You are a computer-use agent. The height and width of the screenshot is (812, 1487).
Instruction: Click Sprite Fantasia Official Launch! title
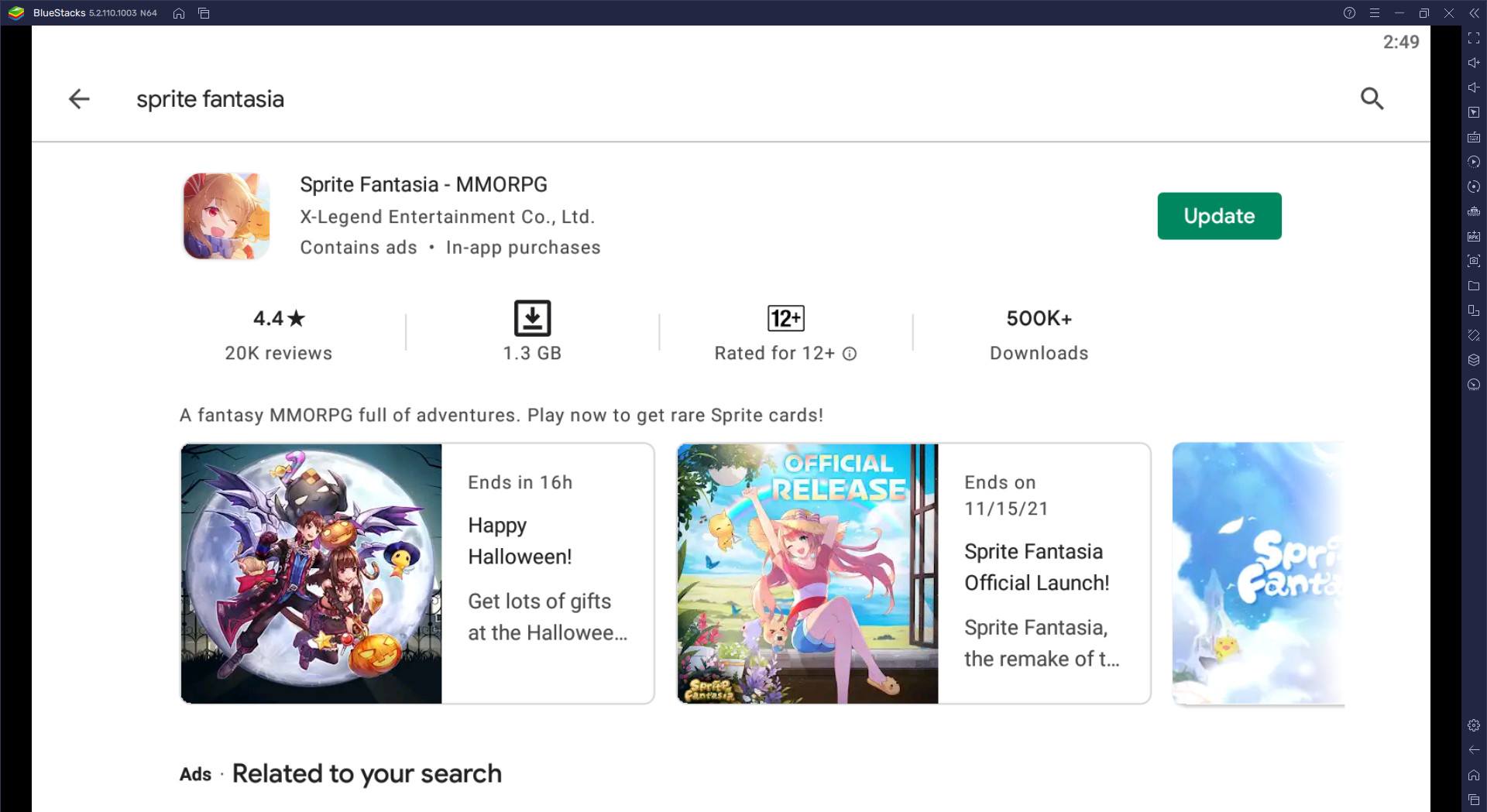(x=1036, y=567)
